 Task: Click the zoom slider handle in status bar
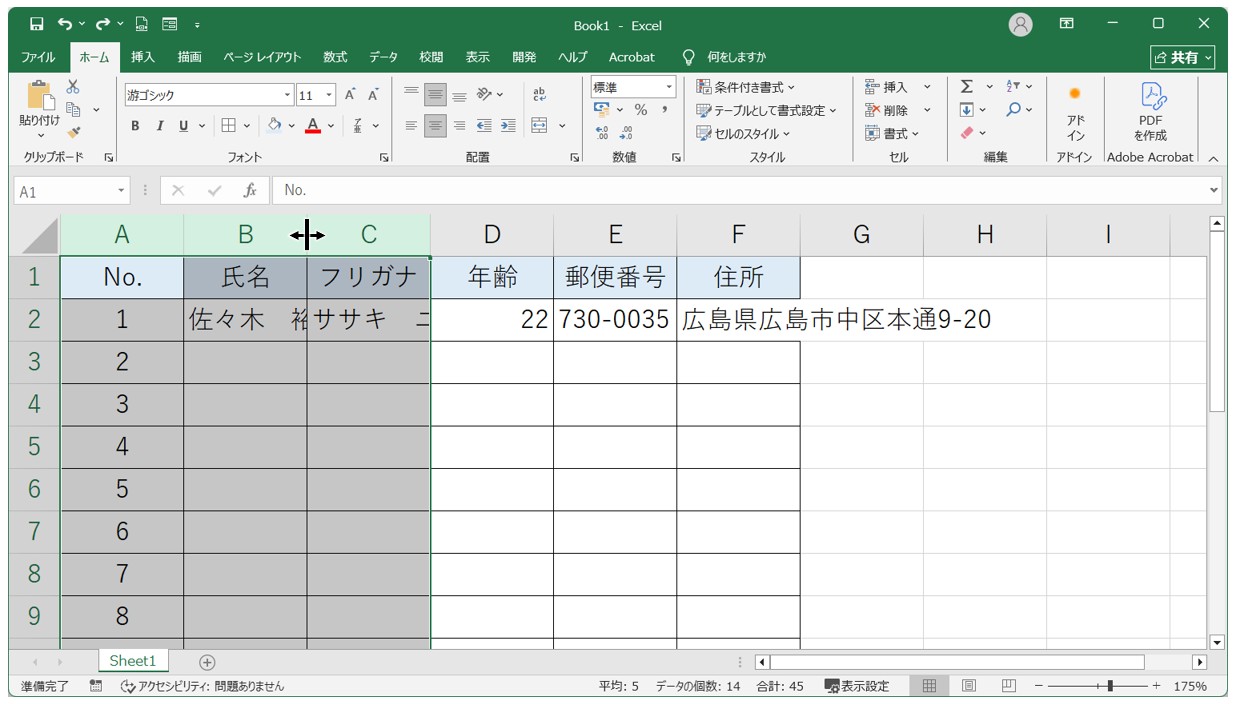(x=1110, y=686)
